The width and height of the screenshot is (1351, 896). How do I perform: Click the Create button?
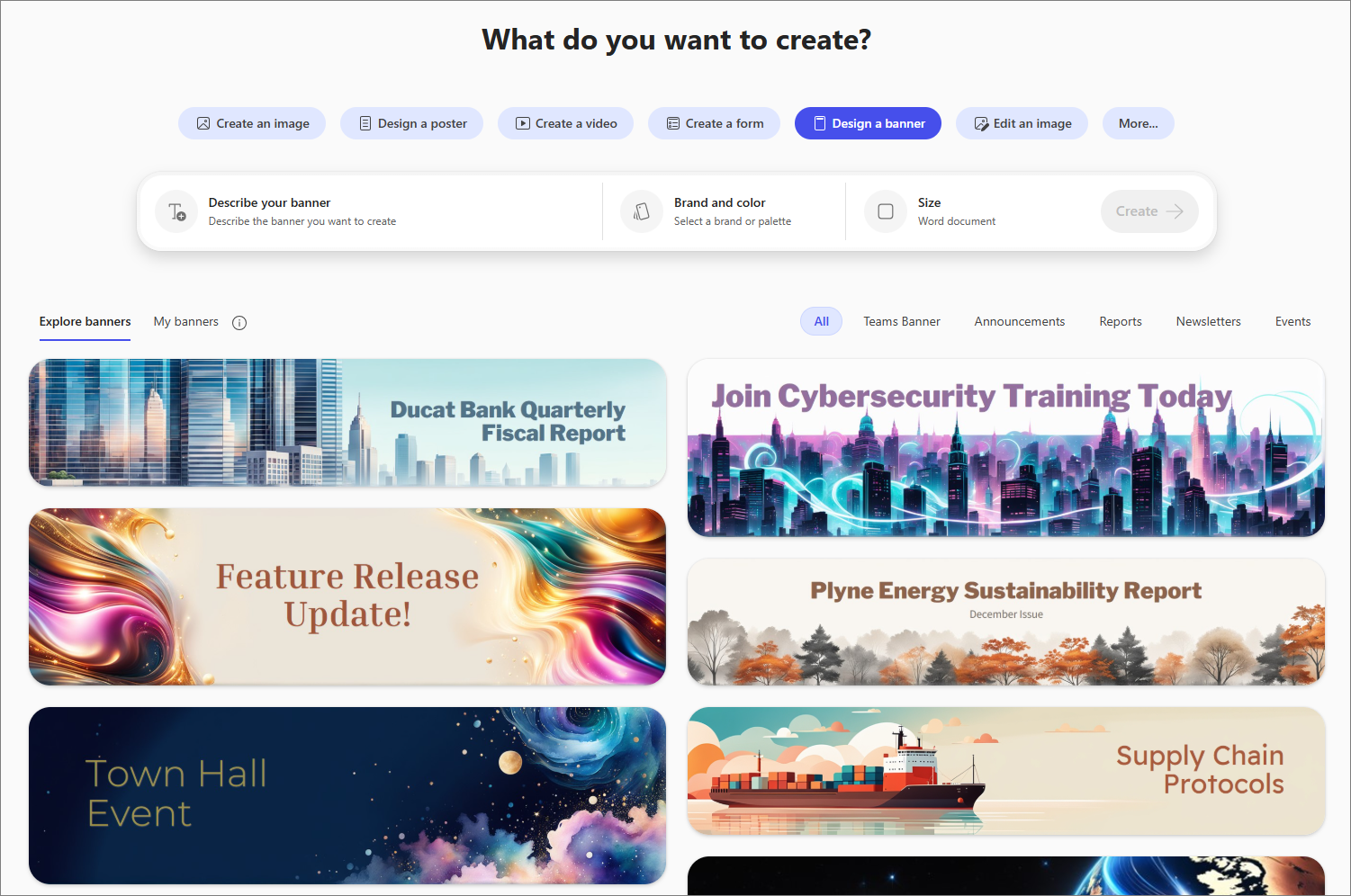click(1149, 211)
